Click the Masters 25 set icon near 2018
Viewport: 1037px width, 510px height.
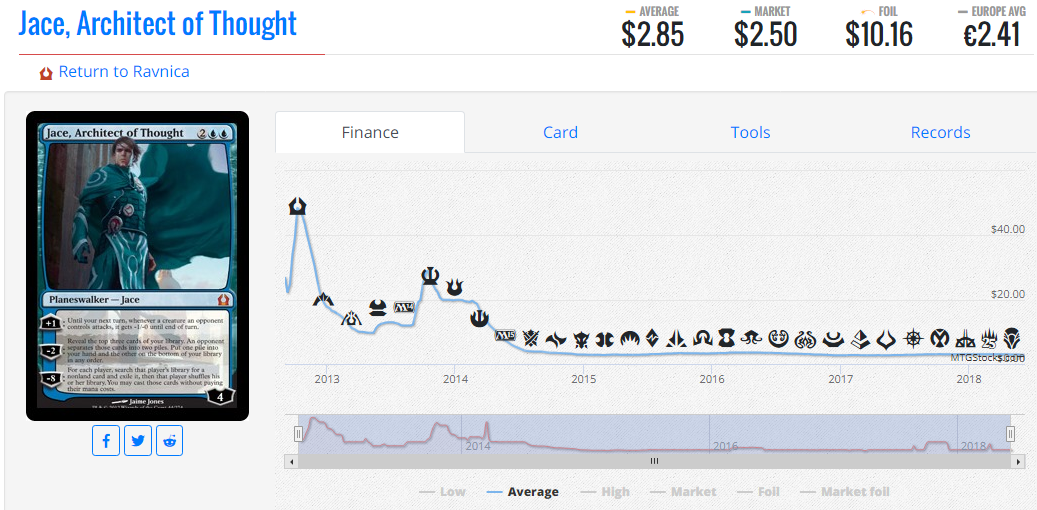(989, 339)
